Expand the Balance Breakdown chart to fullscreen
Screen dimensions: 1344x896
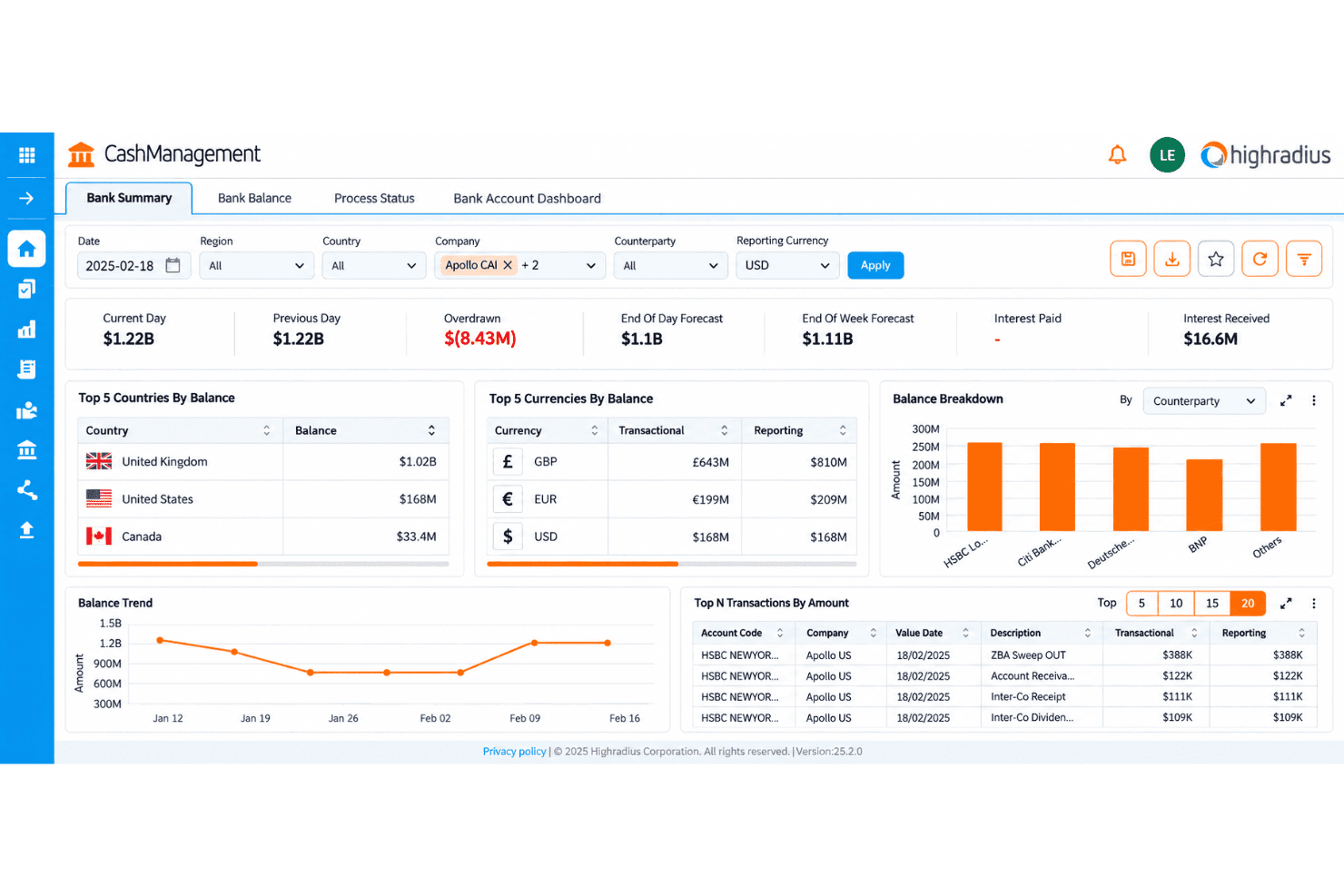[x=1286, y=400]
